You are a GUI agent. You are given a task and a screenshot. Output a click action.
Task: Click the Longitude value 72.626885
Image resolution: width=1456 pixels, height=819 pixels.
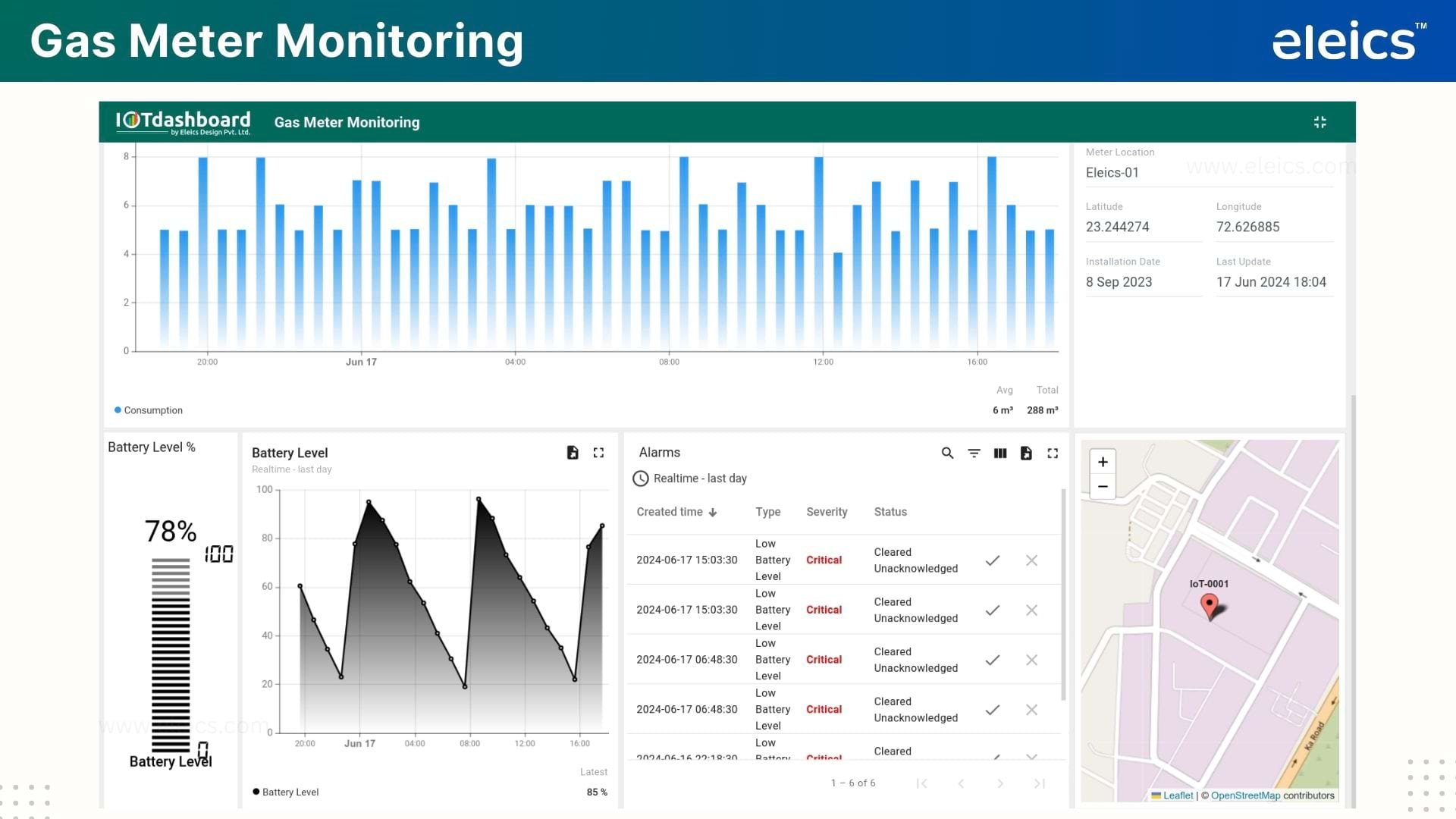point(1247,227)
